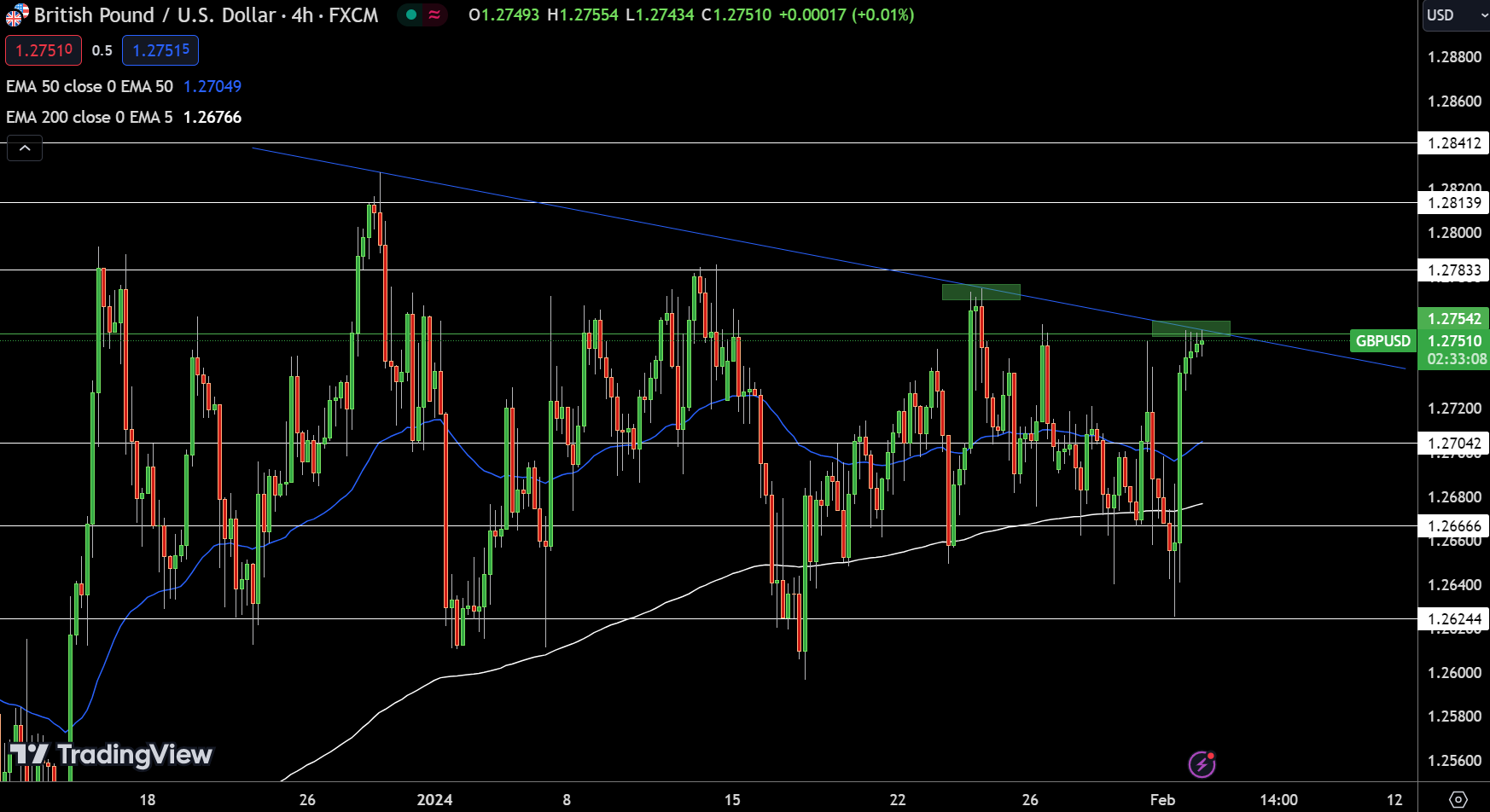Select the EMA 50 close indicator legend

[90, 86]
